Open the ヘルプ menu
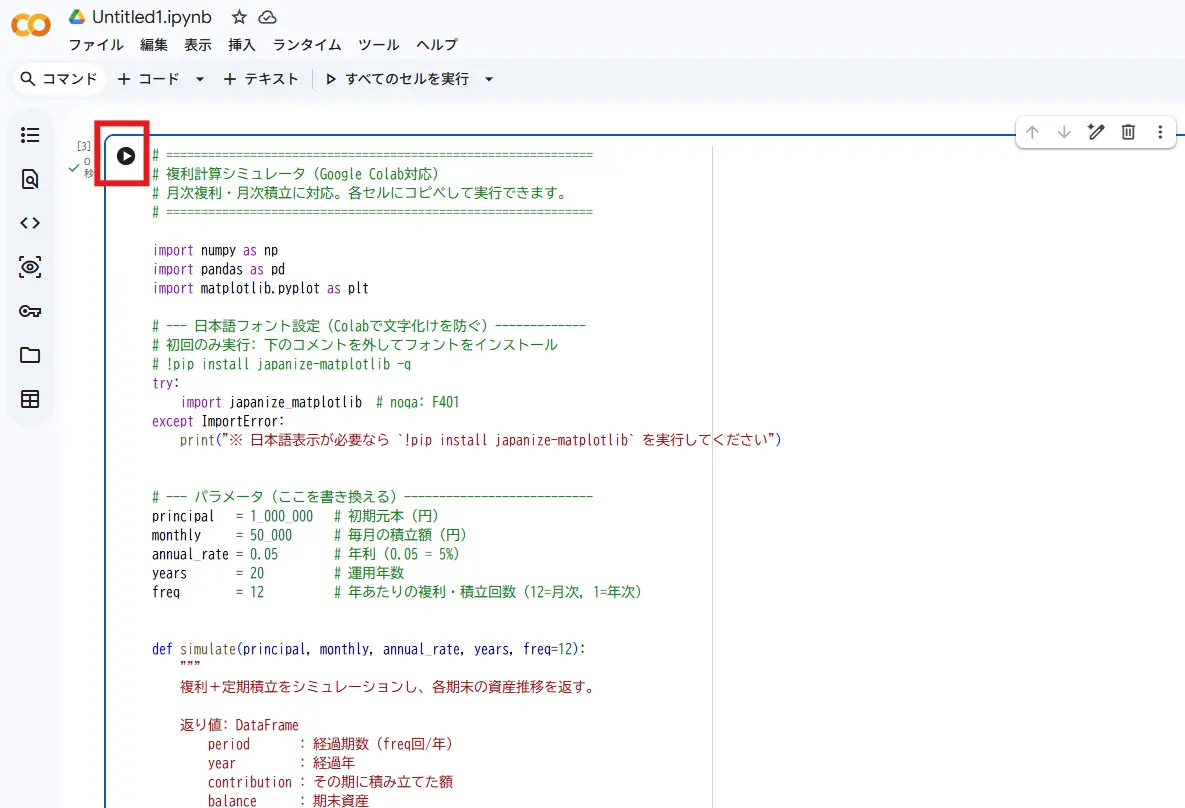This screenshot has width=1185, height=808. 437,45
